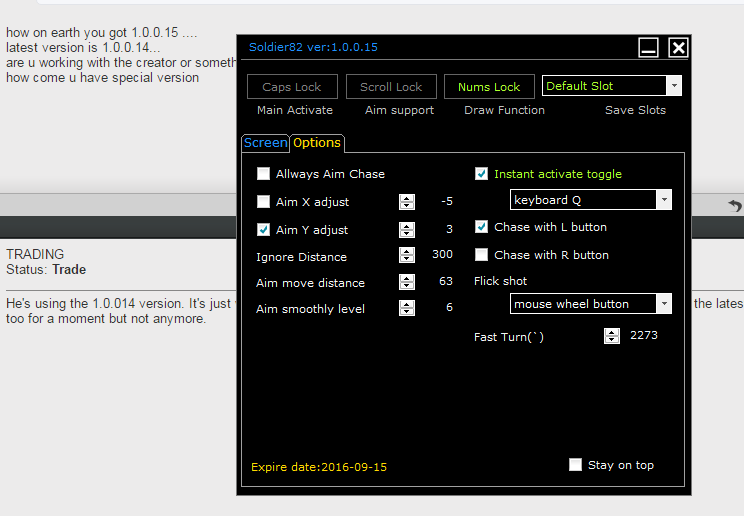
Task: Click the Flick shot label
Action: tap(500, 281)
